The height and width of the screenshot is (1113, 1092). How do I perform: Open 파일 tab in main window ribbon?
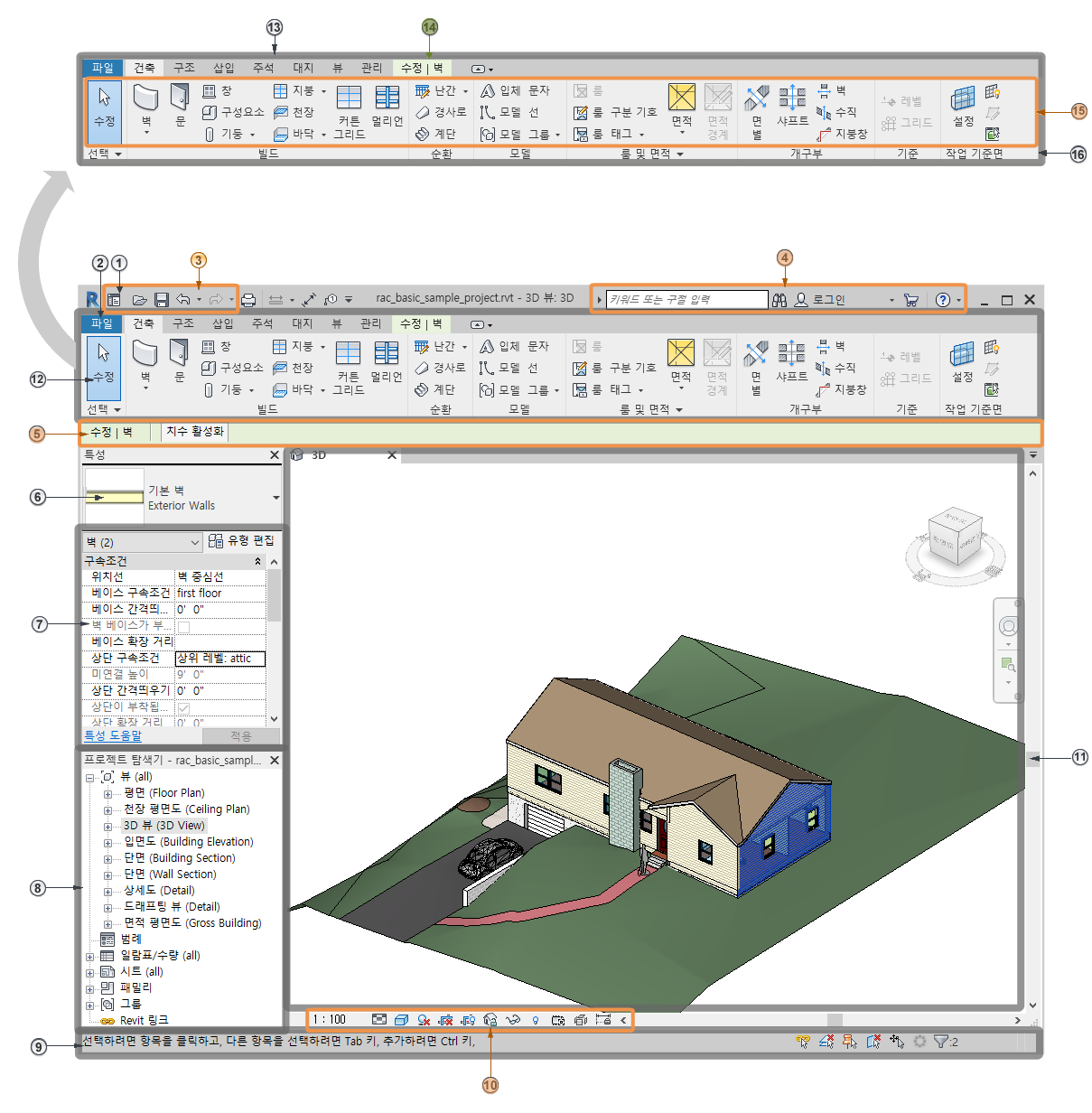coord(102,323)
